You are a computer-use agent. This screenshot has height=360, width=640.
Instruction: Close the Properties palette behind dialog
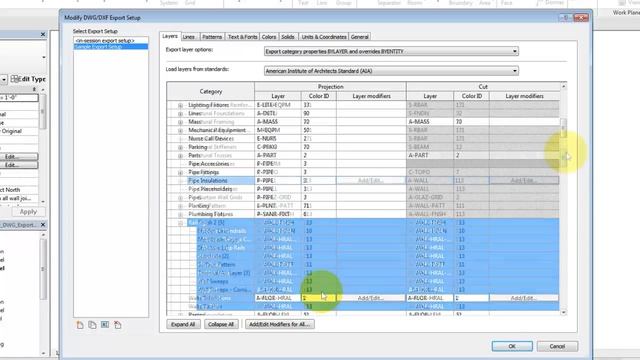pos(43,35)
